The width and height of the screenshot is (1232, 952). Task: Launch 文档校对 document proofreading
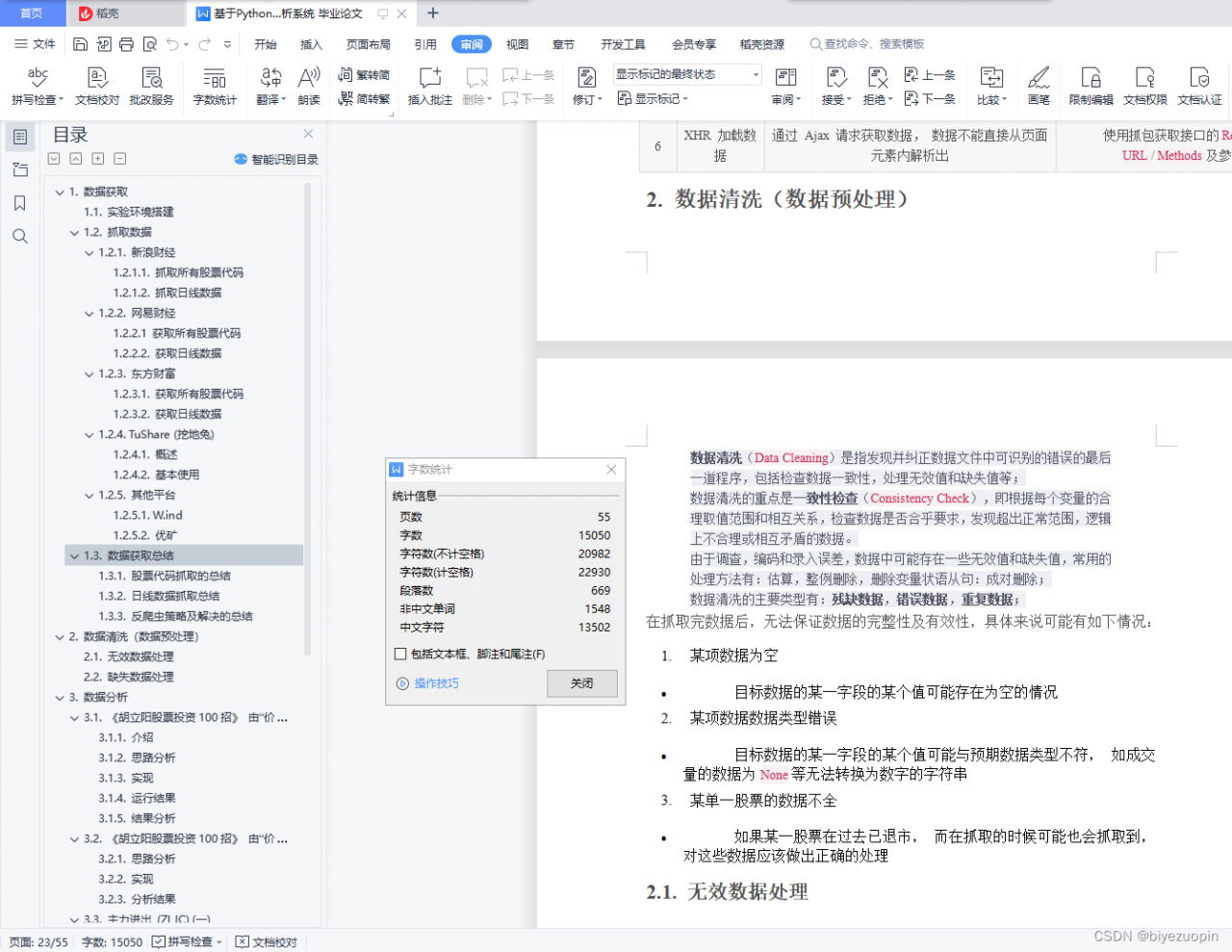pos(96,85)
